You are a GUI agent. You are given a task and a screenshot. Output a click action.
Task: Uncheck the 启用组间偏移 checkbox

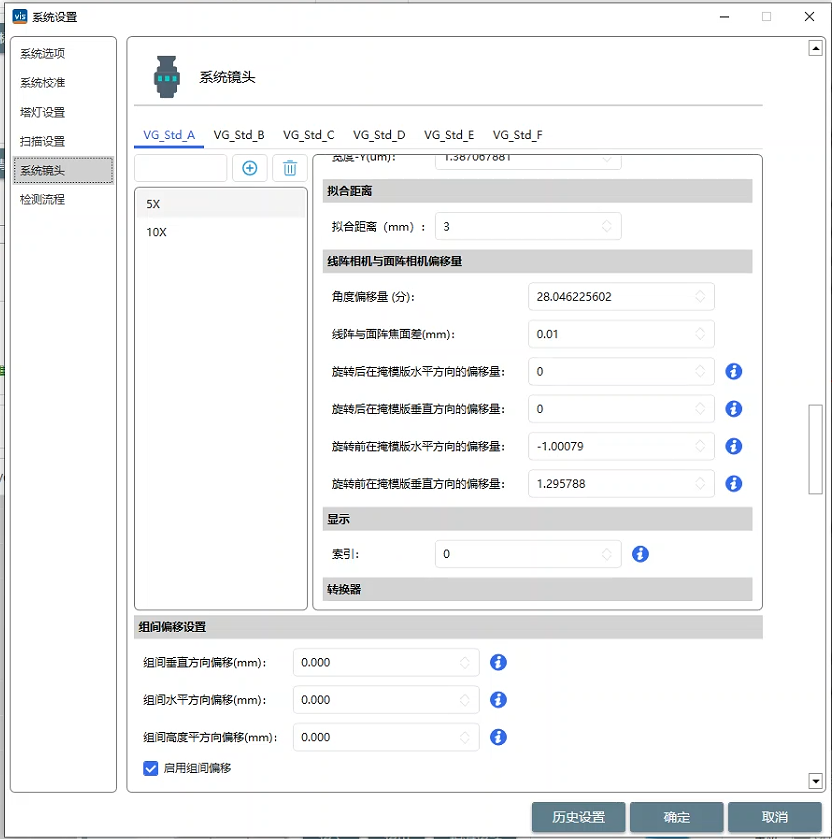(151, 768)
